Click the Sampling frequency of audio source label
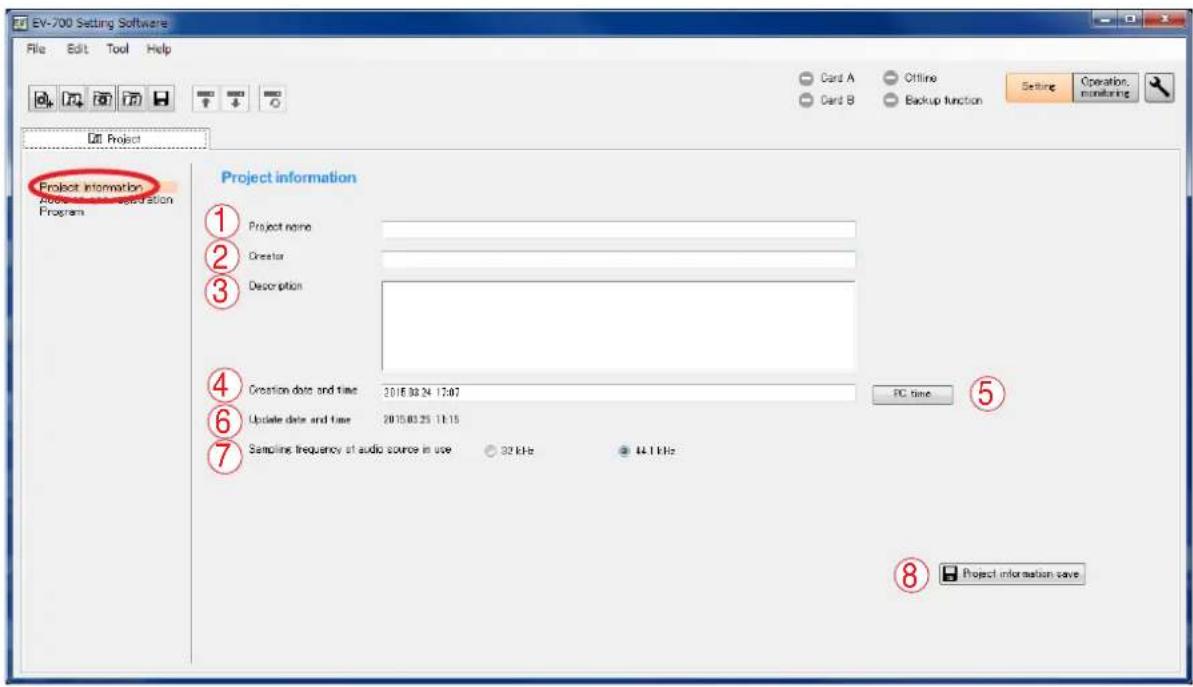 point(350,450)
